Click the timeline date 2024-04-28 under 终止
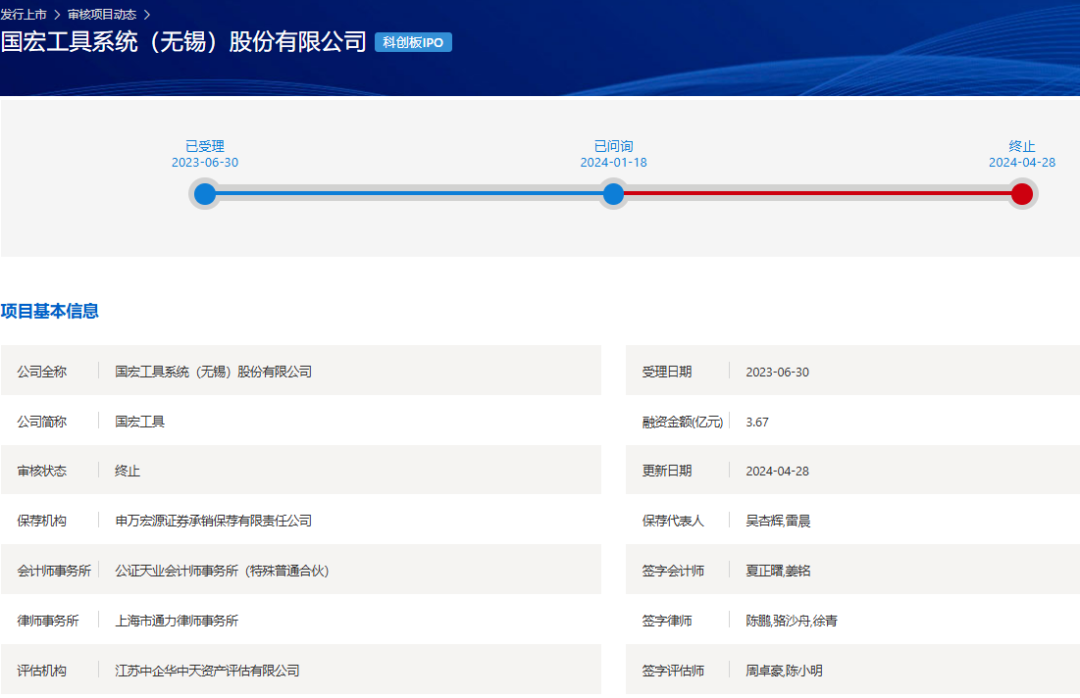This screenshot has height=698, width=1080. point(1022,163)
